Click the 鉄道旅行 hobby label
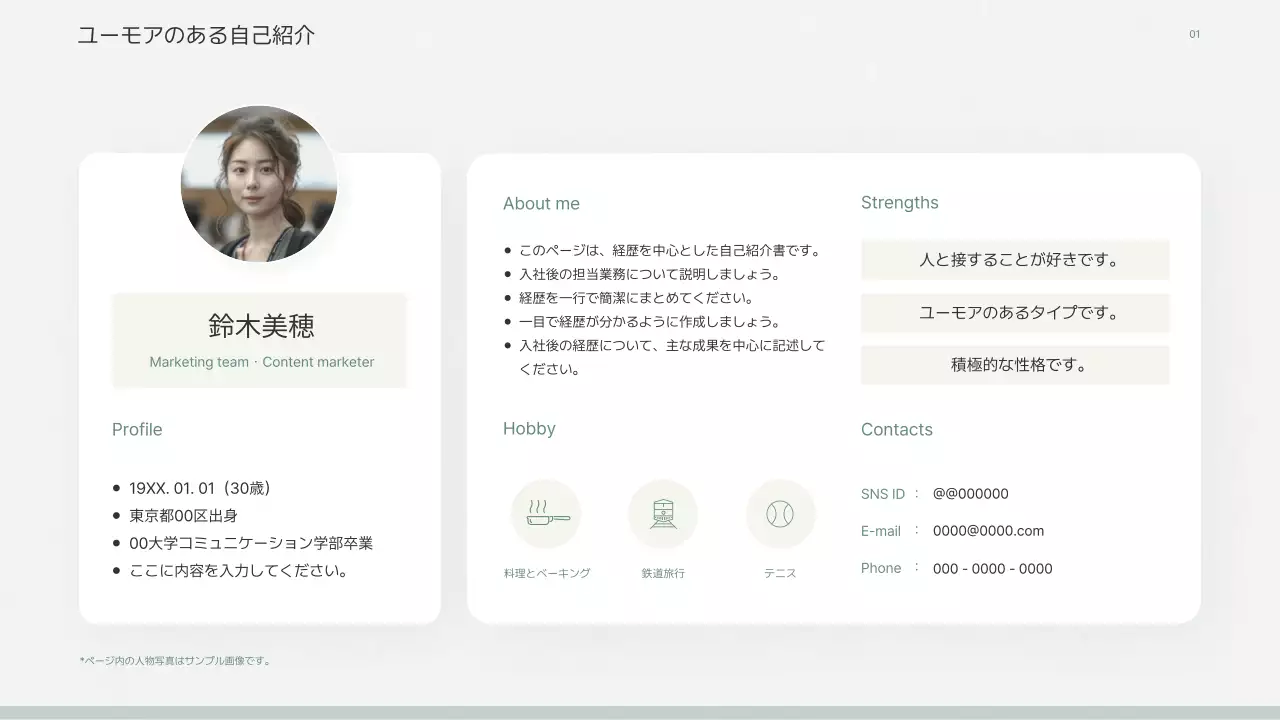The height and width of the screenshot is (720, 1280). pos(663,572)
